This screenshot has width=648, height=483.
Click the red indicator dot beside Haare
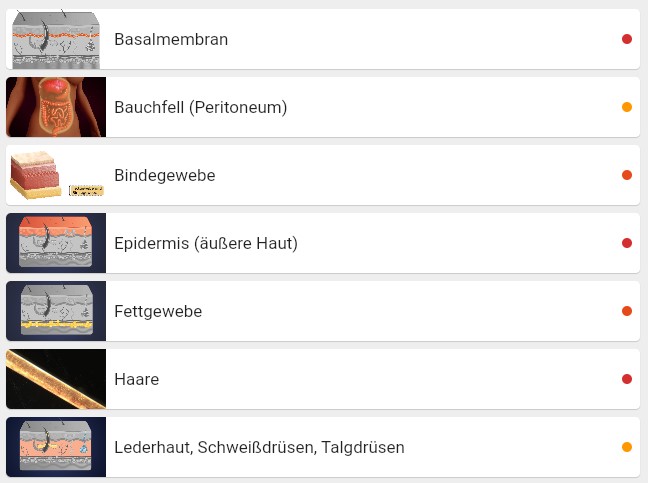[627, 379]
